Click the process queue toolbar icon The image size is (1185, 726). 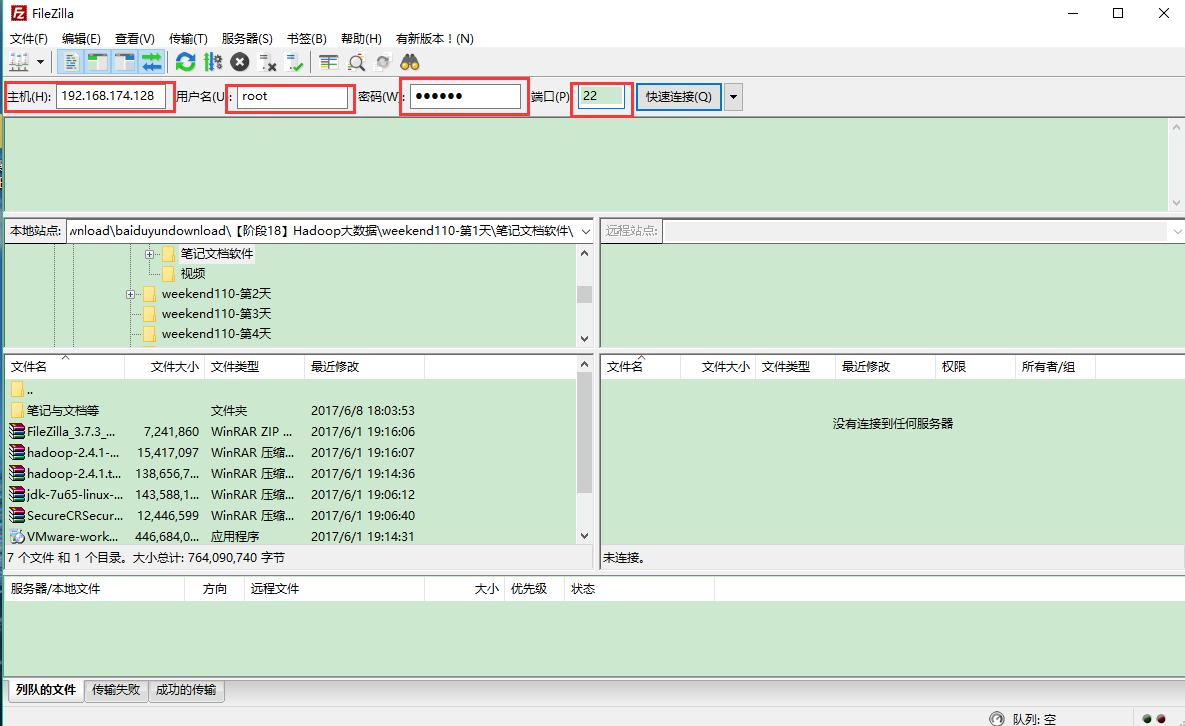tap(213, 63)
